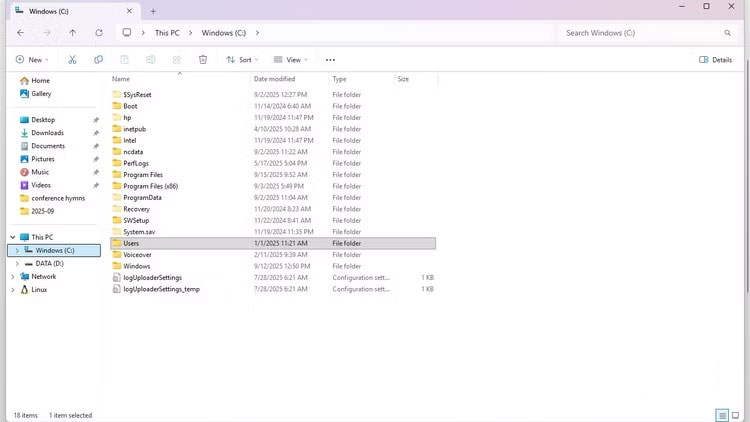The width and height of the screenshot is (750, 422).
Task: Toggle the Details pane button
Action: (716, 60)
